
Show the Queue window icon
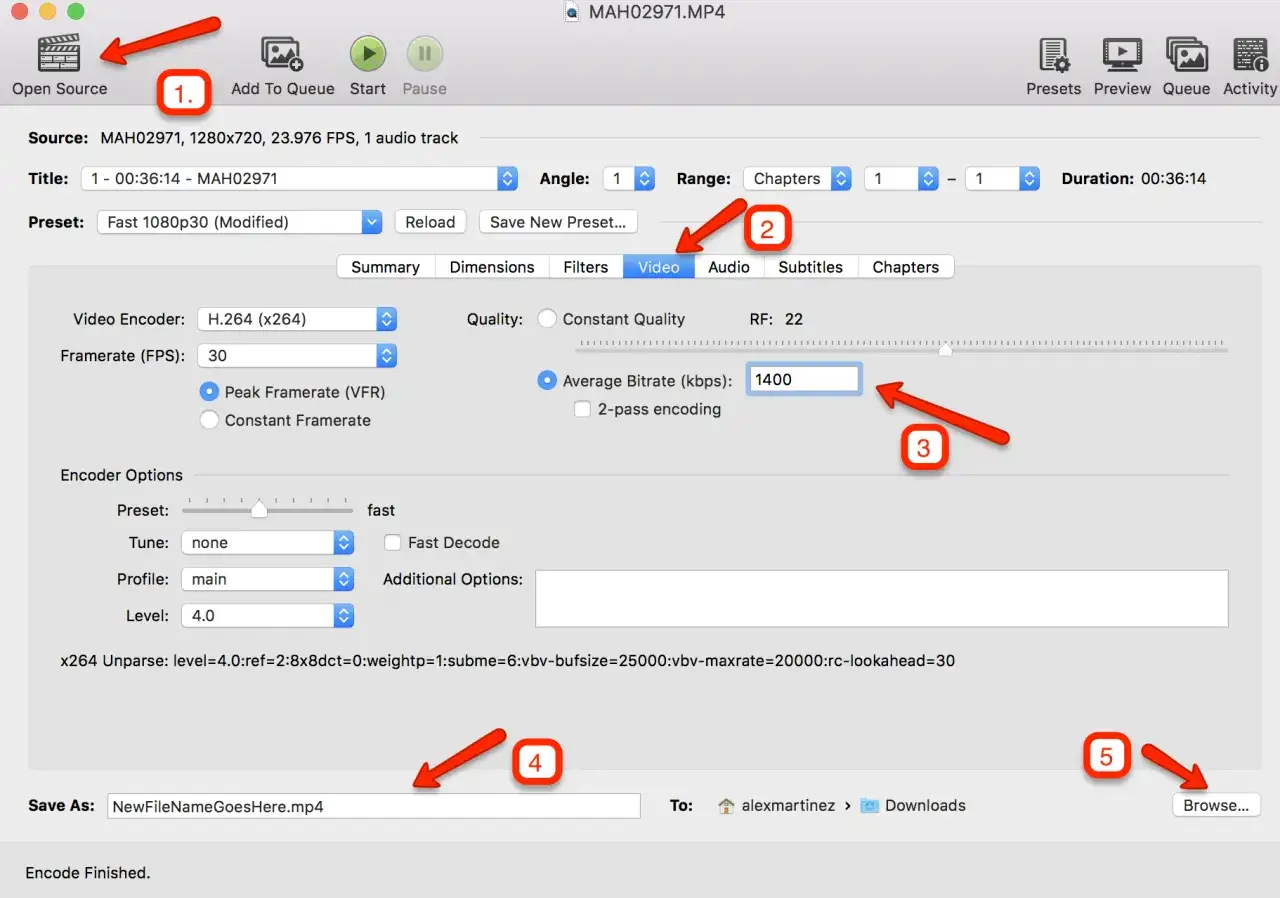1186,54
